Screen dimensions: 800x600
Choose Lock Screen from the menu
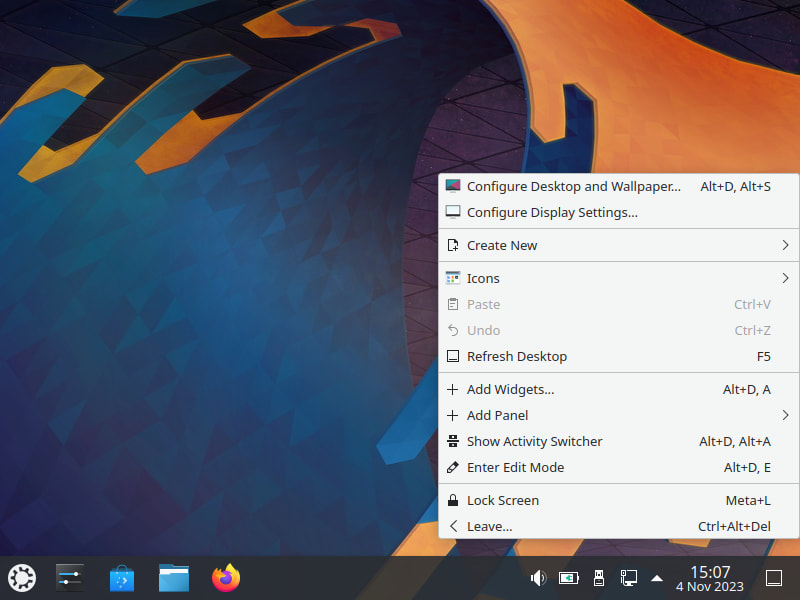pos(619,501)
